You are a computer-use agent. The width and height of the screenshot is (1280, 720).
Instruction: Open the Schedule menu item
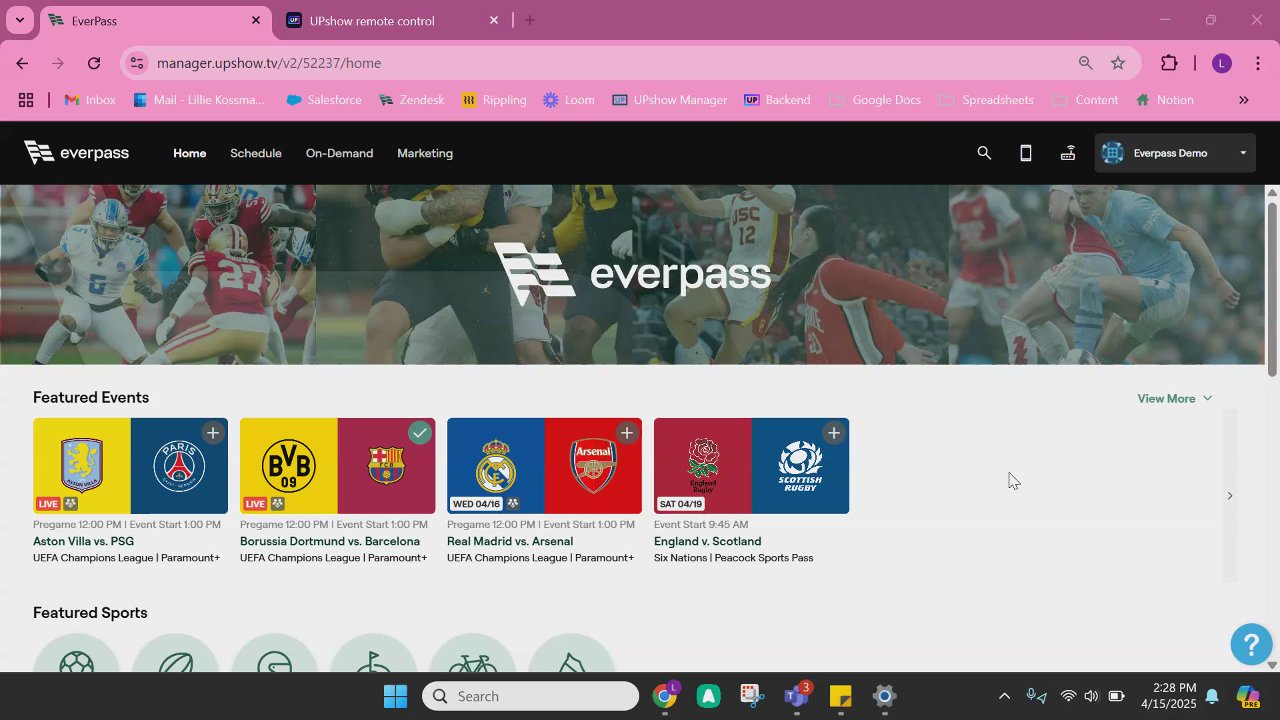tap(256, 153)
